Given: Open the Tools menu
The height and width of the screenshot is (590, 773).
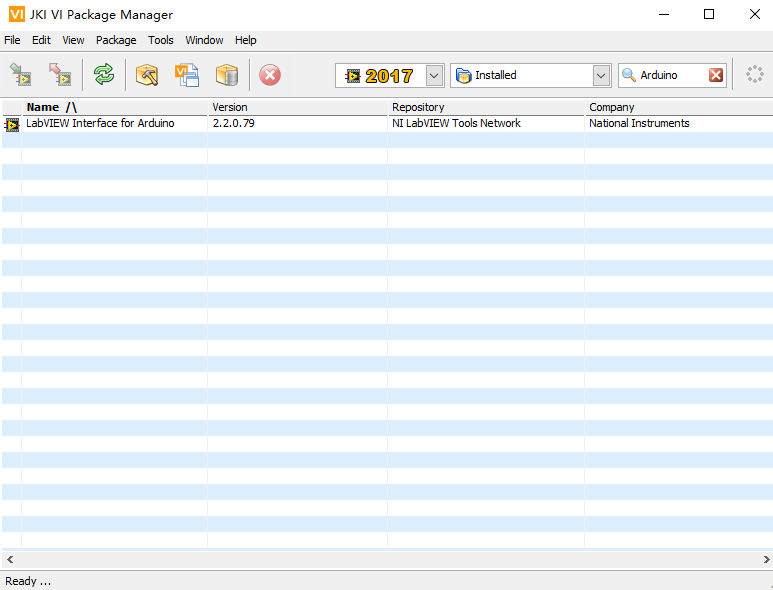Looking at the screenshot, I should coord(161,40).
